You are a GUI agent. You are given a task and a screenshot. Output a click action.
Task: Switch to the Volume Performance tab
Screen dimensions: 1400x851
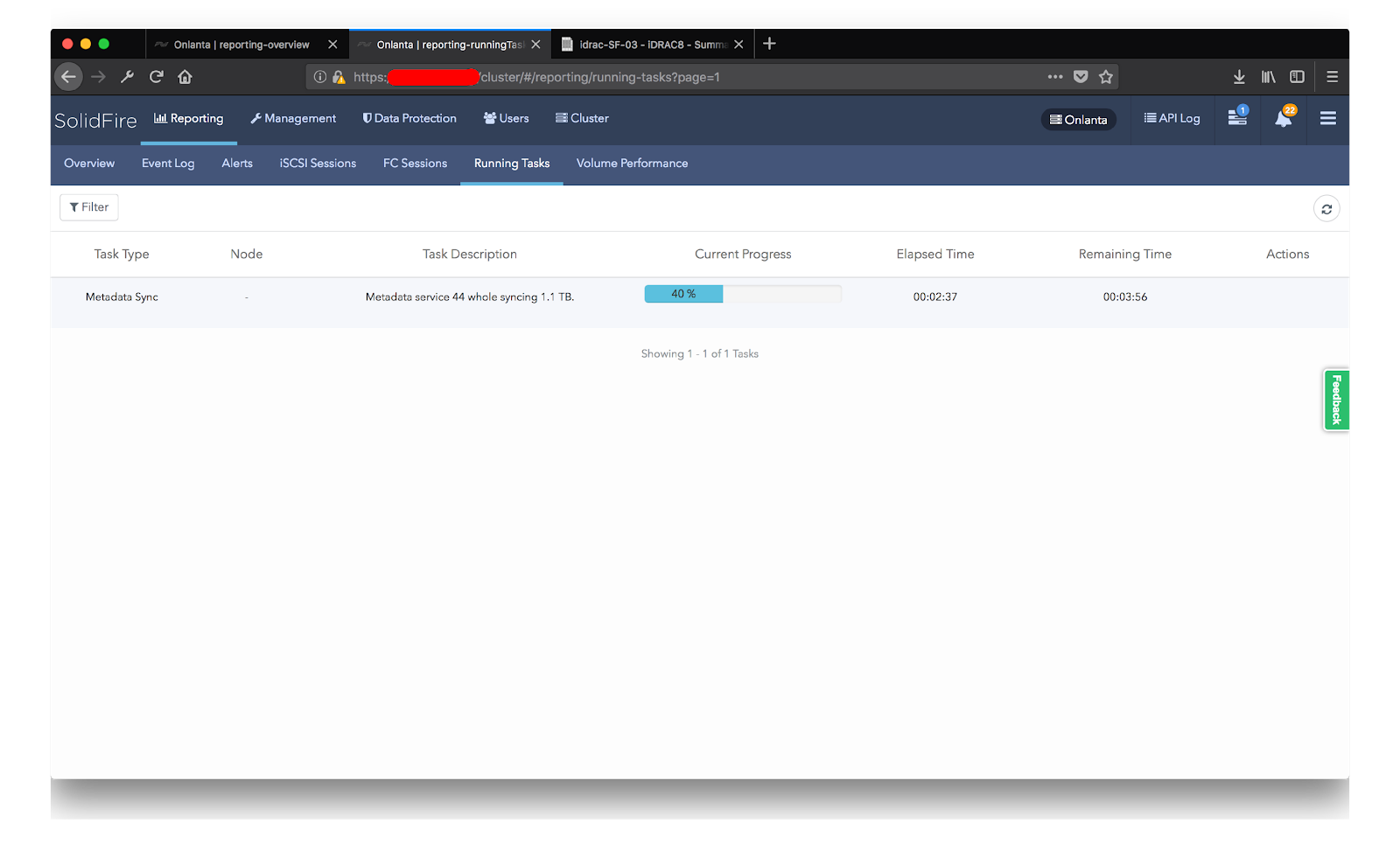coord(632,164)
